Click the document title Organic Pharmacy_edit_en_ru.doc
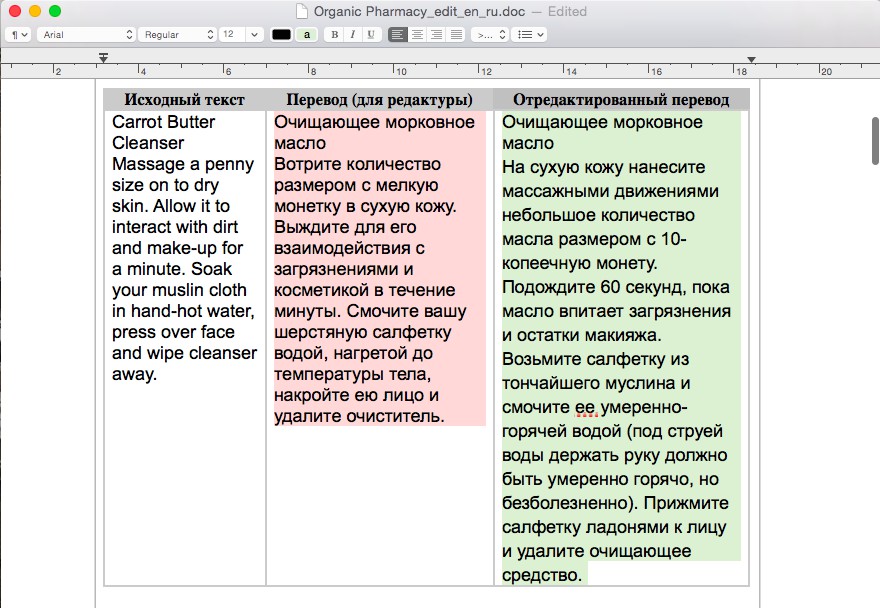The width and height of the screenshot is (880, 608). click(419, 11)
